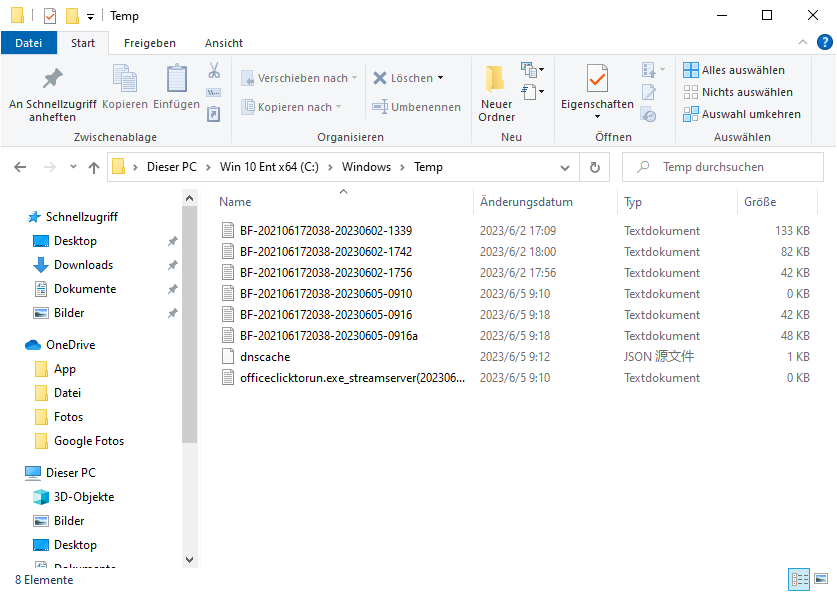Viewport: 837px width, 592px height.
Task: Select file BF-202106172038-20230602-1339
Action: [326, 231]
